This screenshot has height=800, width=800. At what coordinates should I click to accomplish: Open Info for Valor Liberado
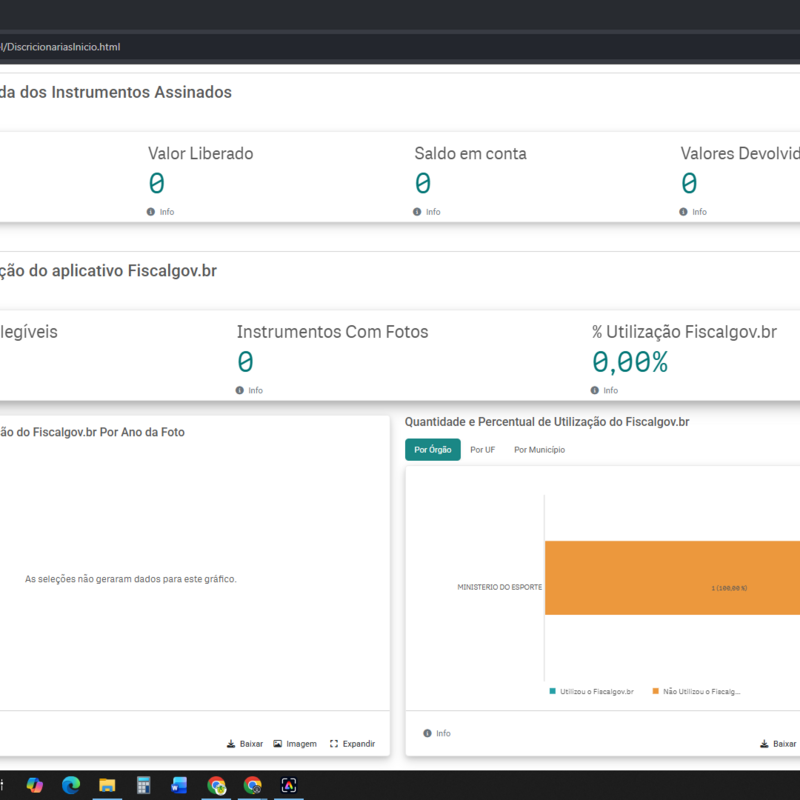(x=161, y=212)
